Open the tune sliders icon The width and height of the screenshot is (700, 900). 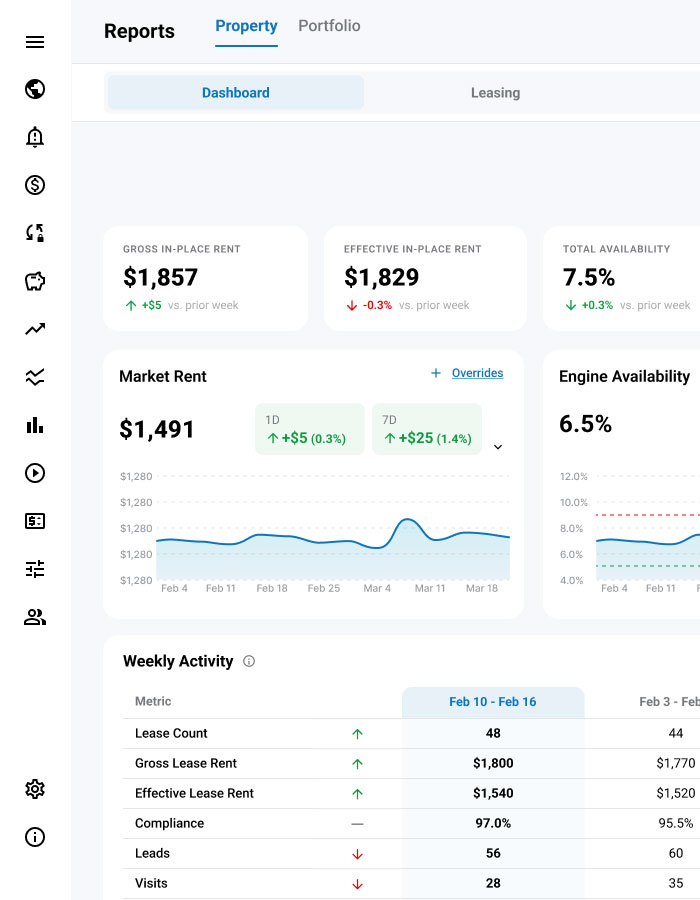point(35,569)
